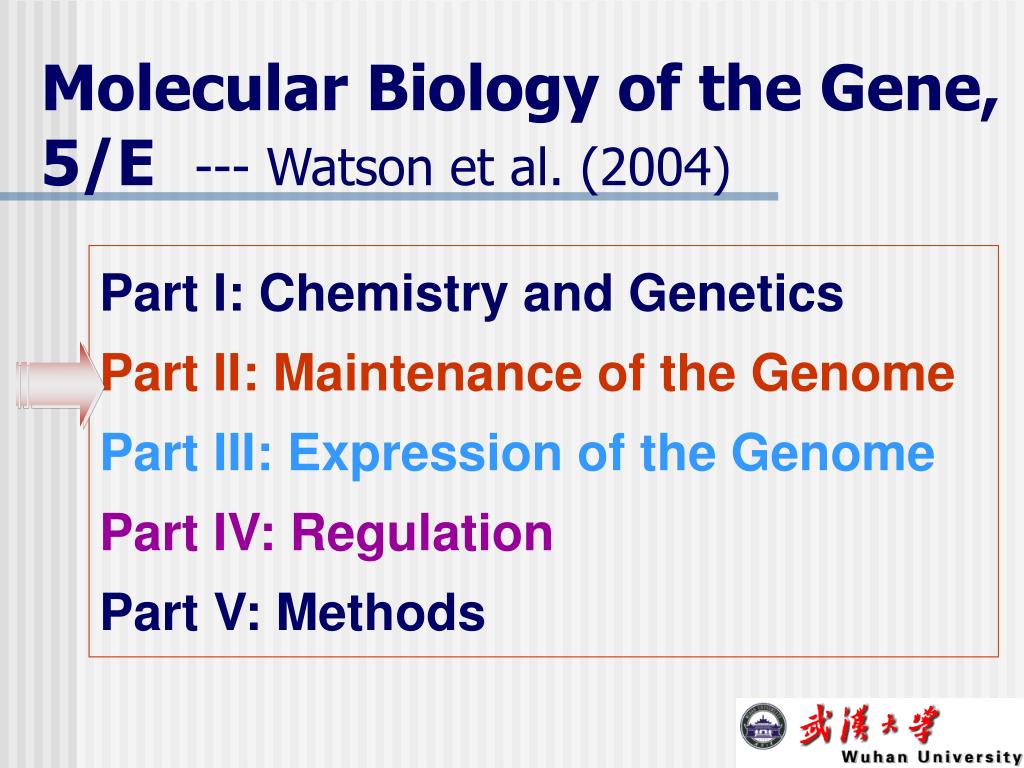Click the 'Wuhan University' caption text

pyautogui.click(x=932, y=757)
